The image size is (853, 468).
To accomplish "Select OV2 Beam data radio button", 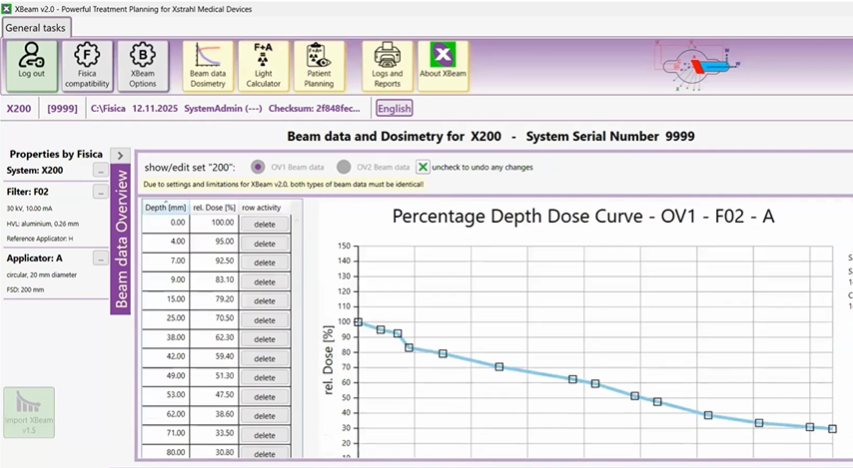I will (x=344, y=167).
